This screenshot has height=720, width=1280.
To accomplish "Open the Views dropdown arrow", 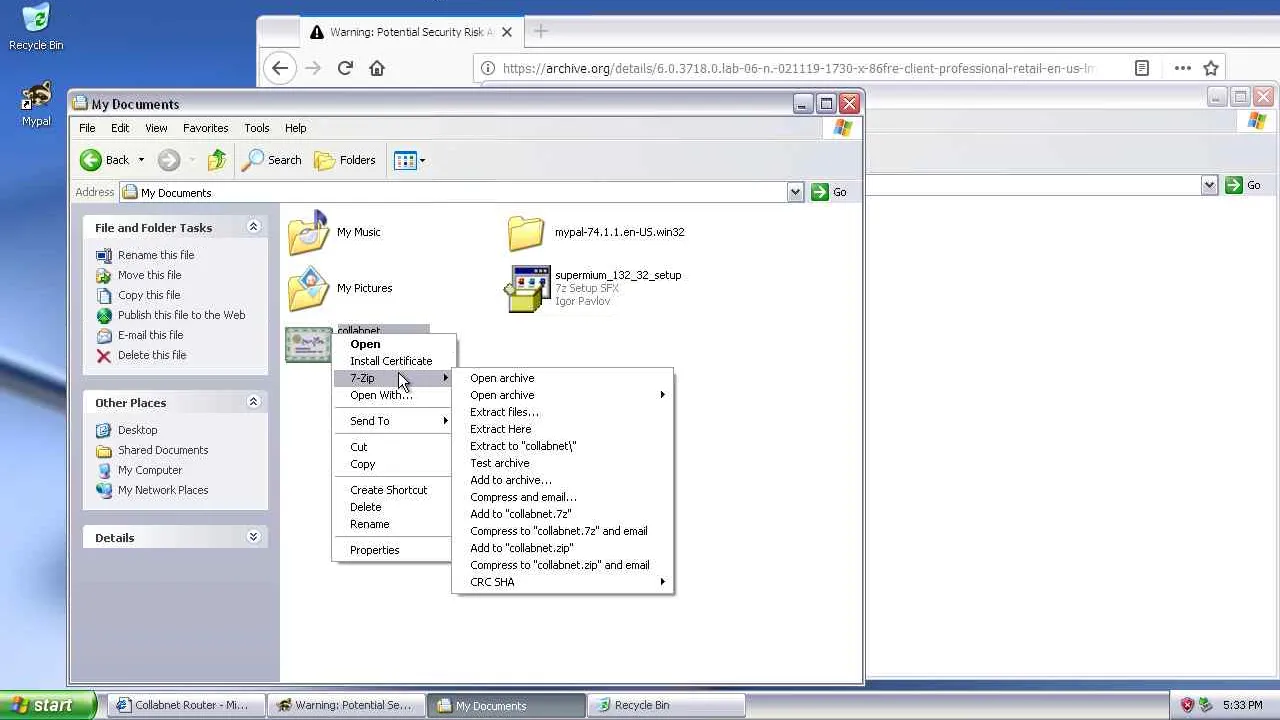I will point(422,160).
